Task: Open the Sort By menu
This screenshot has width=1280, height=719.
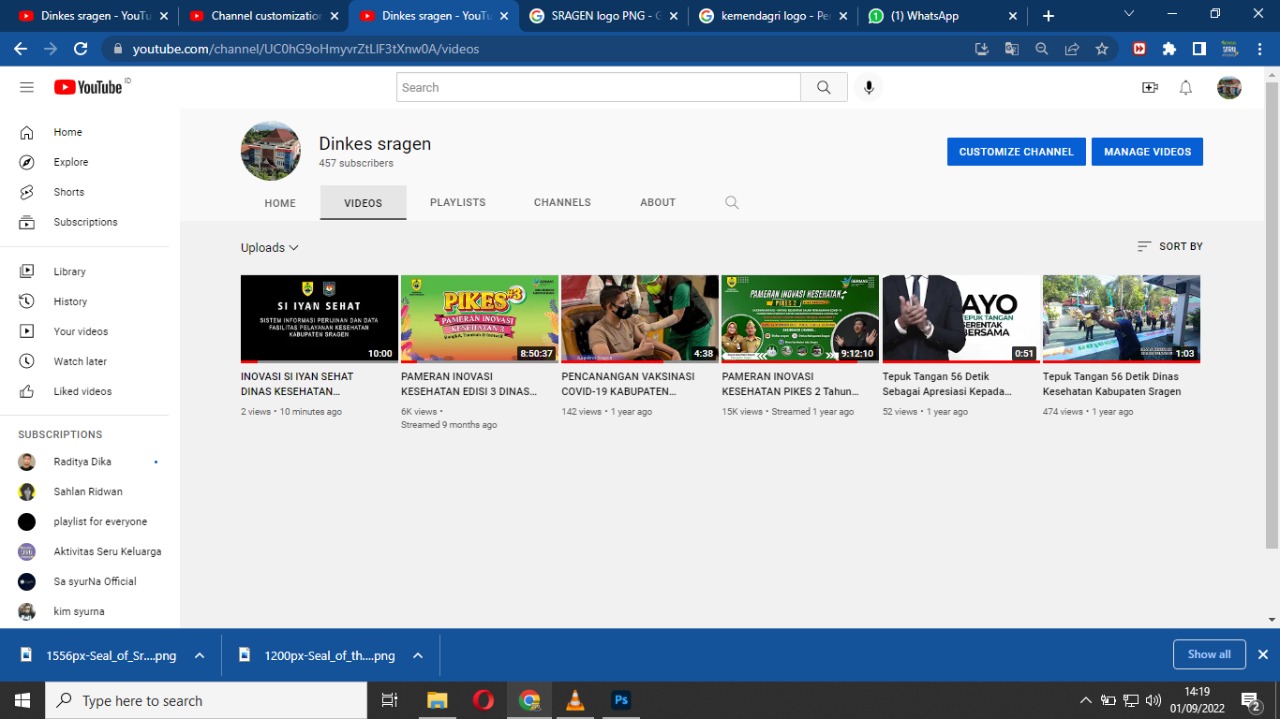Action: (x=1170, y=246)
